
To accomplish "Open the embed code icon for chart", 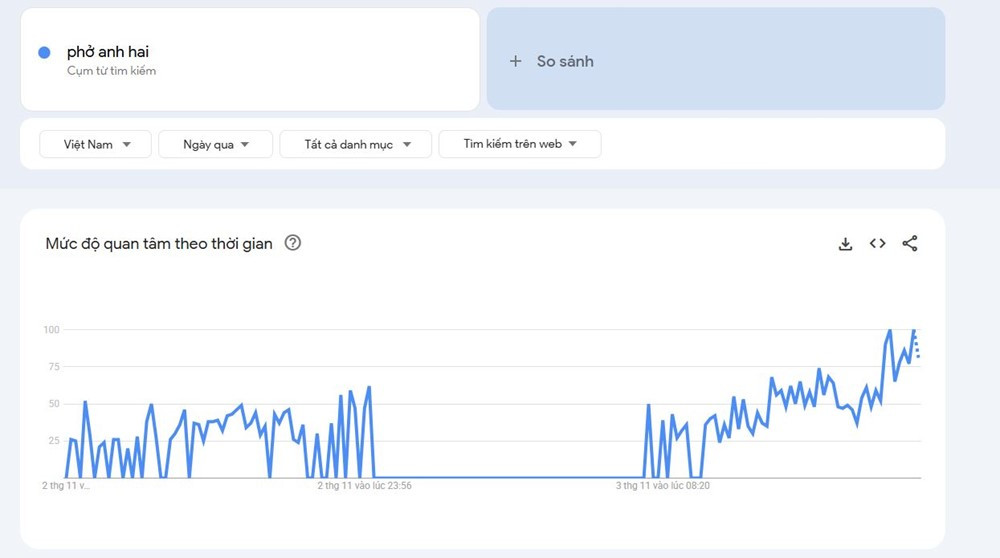I will click(878, 243).
